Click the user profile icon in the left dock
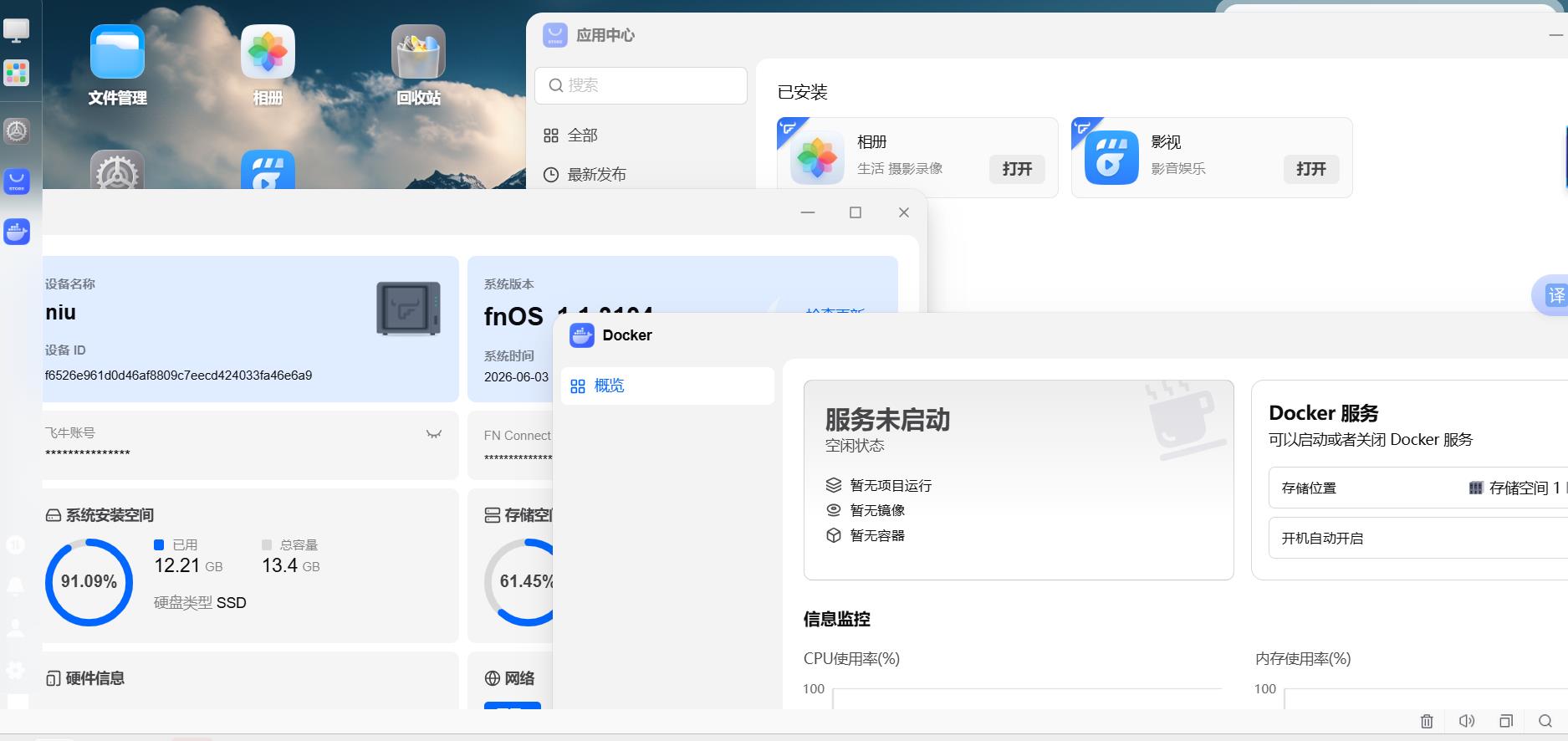The height and width of the screenshot is (741, 1568). tap(16, 628)
